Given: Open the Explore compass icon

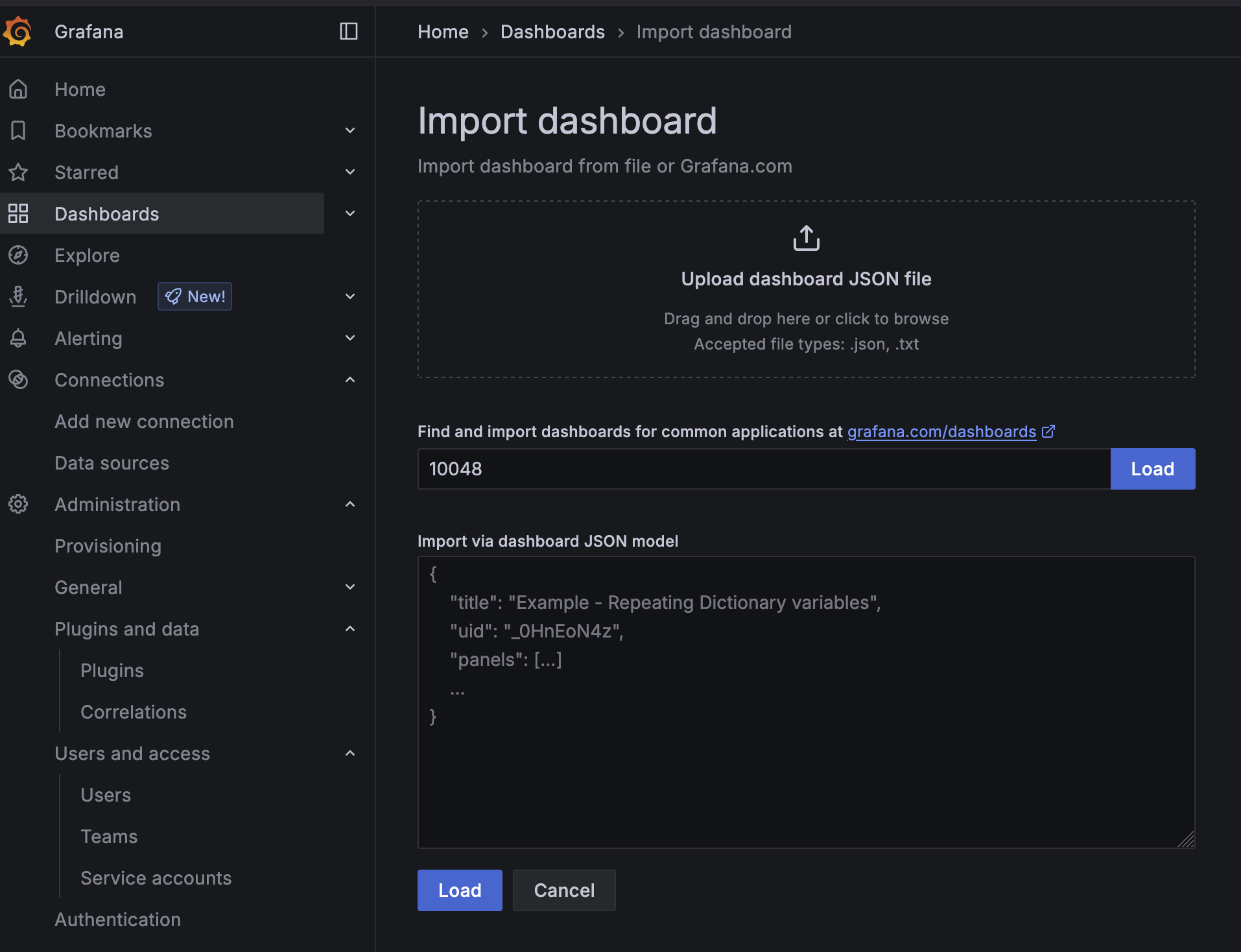Looking at the screenshot, I should 18,255.
